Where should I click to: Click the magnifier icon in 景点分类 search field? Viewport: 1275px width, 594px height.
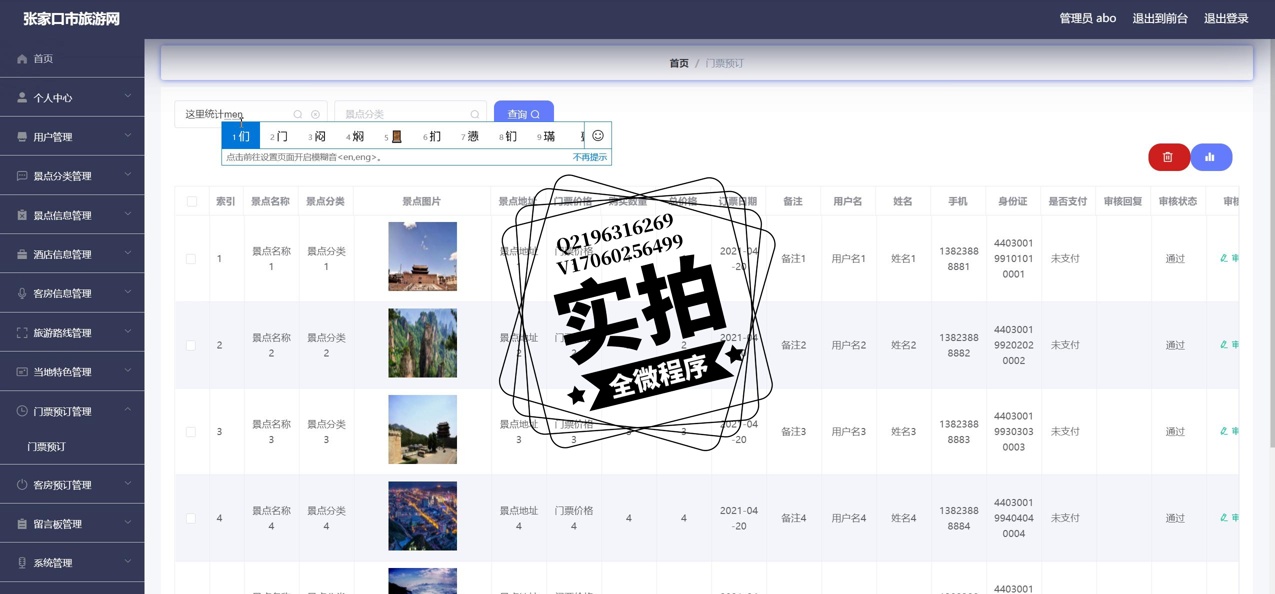474,115
